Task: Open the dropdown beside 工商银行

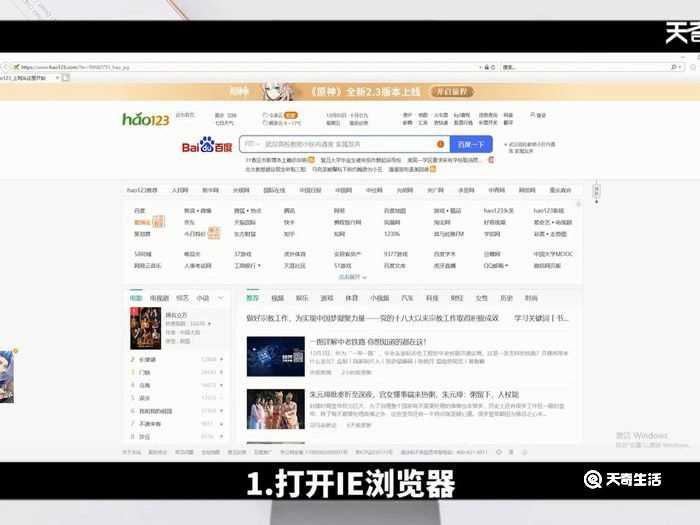Action: pyautogui.click(x=259, y=266)
